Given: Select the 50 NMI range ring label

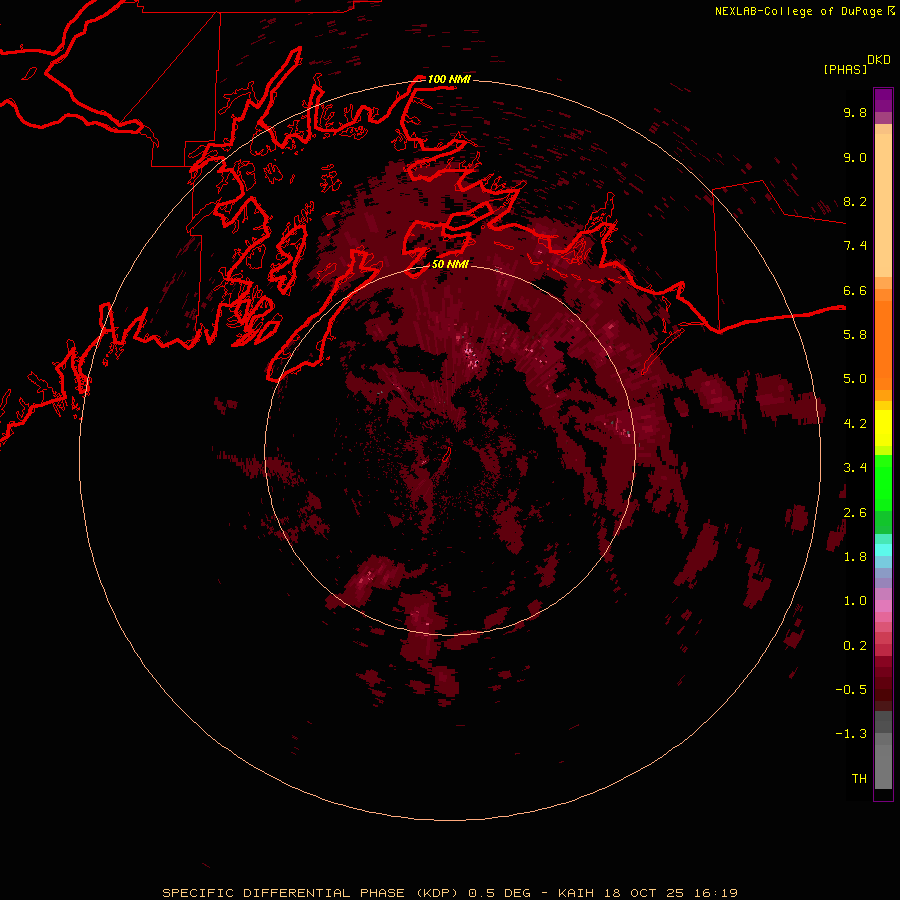Looking at the screenshot, I should 450,264.
